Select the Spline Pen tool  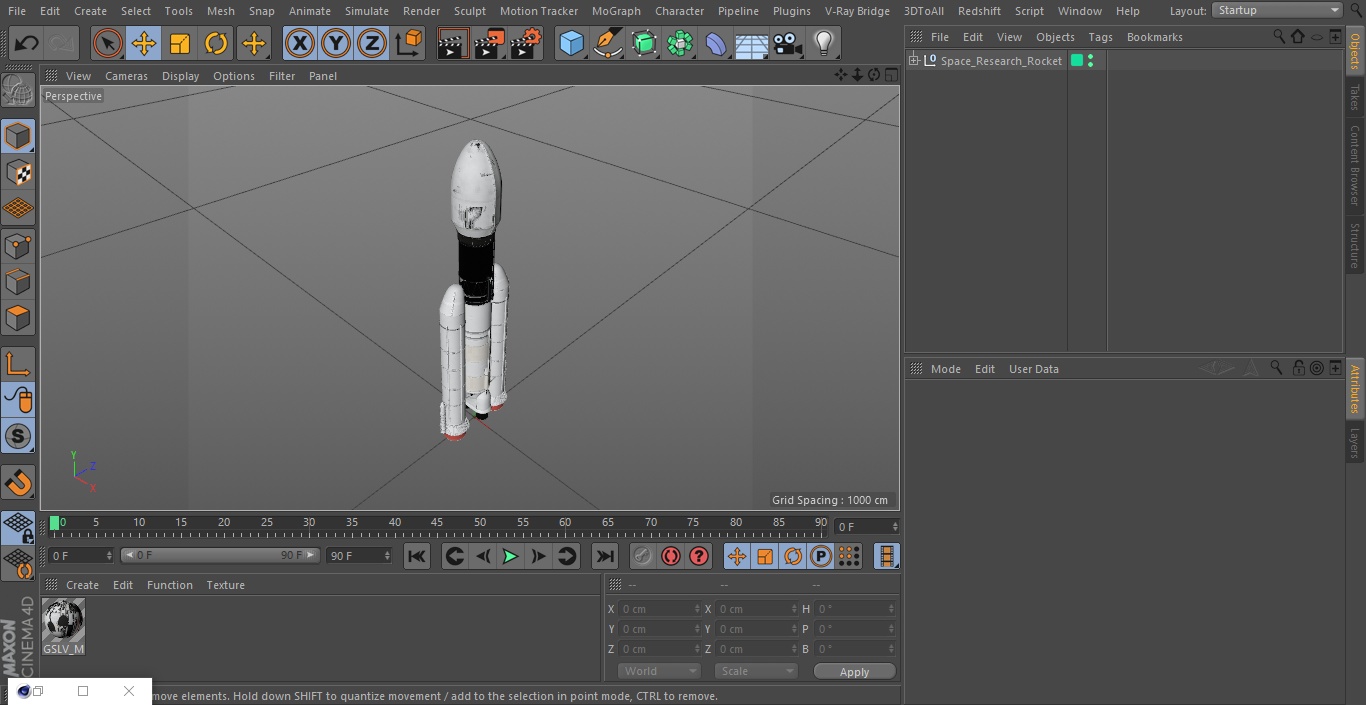(x=607, y=43)
